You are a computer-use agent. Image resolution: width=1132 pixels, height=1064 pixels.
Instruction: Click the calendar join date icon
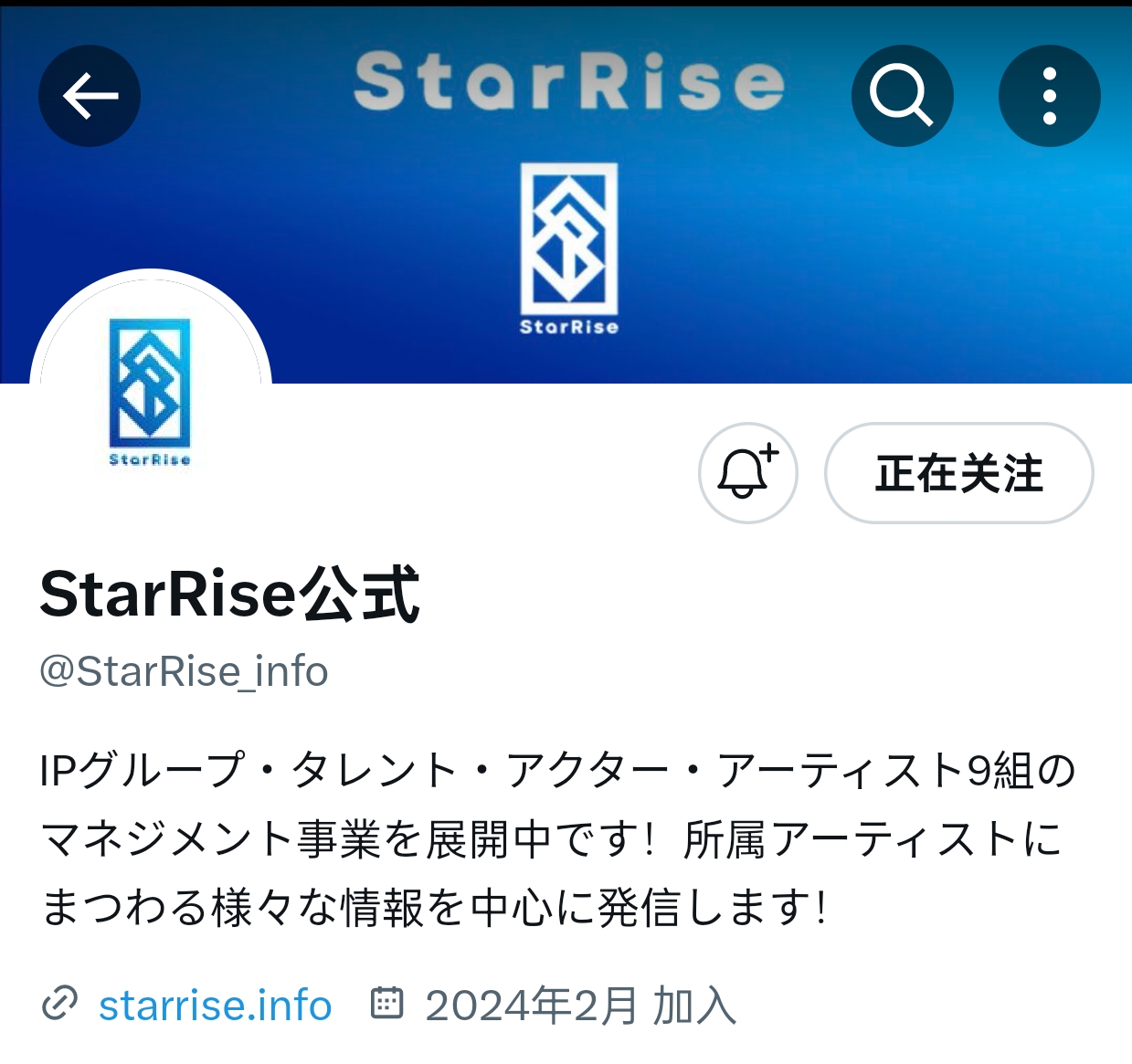[386, 1003]
